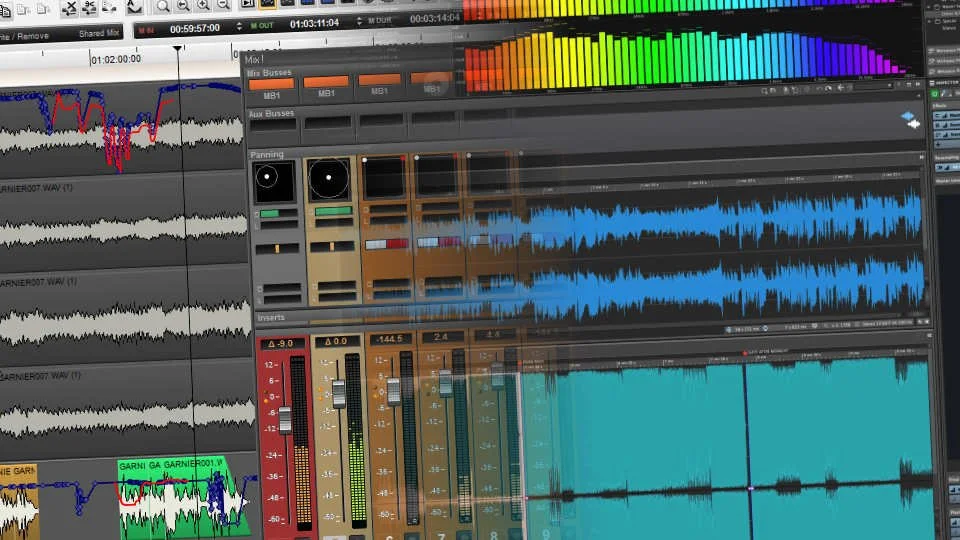Open the Remove tab label

(32, 36)
